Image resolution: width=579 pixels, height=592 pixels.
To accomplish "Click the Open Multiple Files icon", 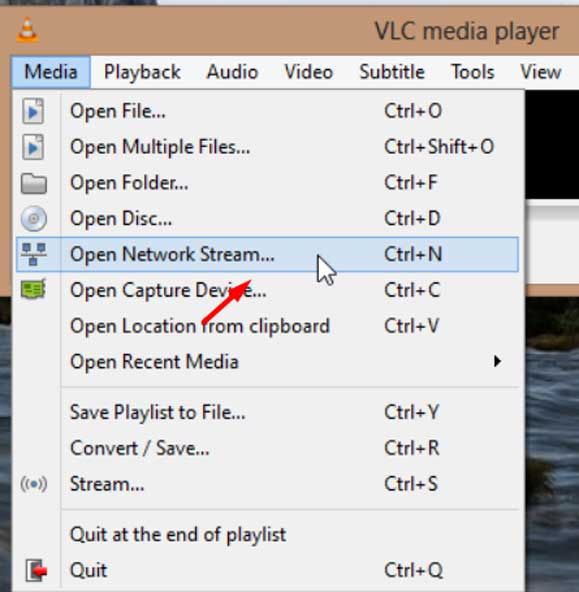I will pos(33,147).
